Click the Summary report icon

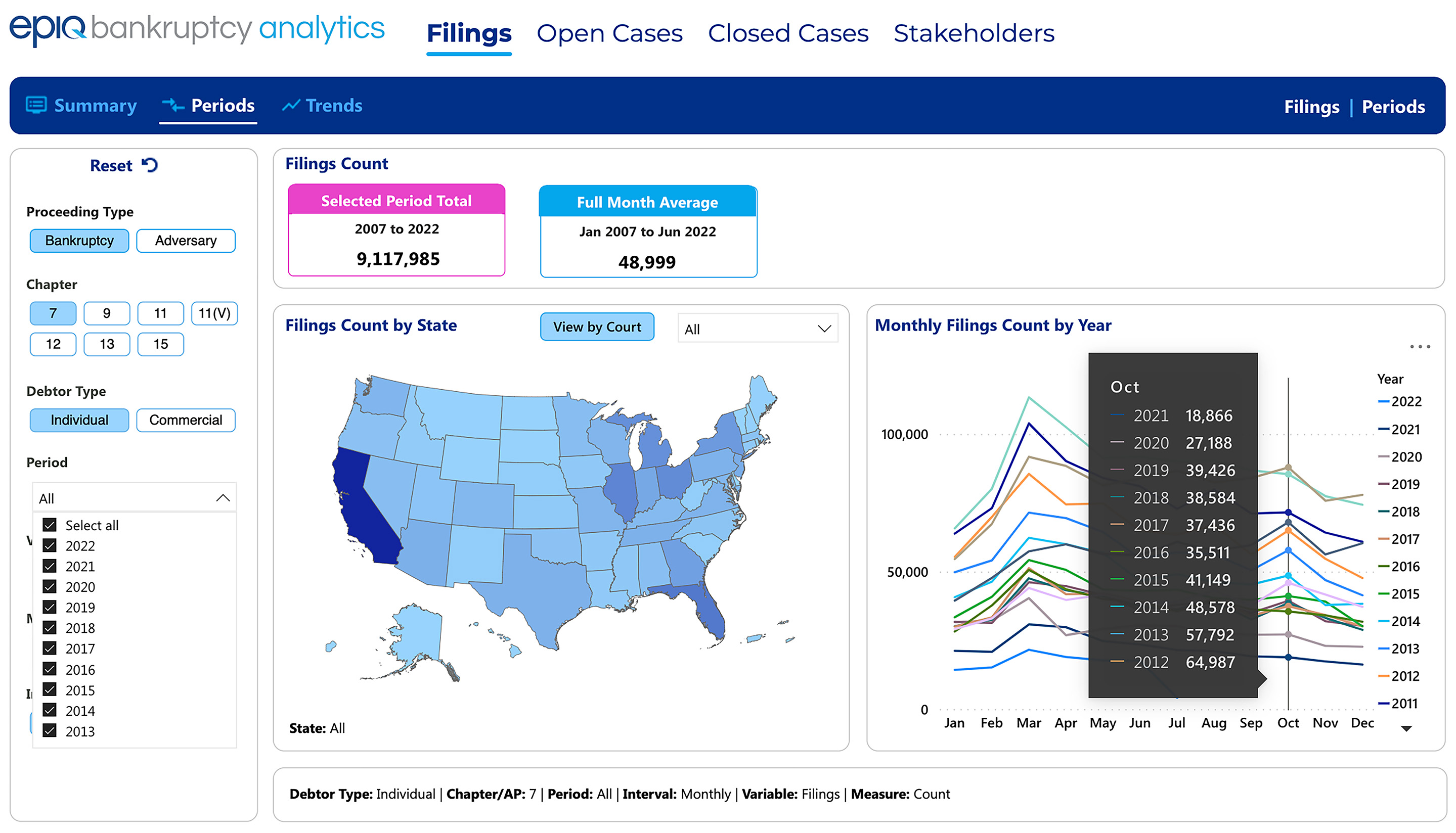pos(36,105)
